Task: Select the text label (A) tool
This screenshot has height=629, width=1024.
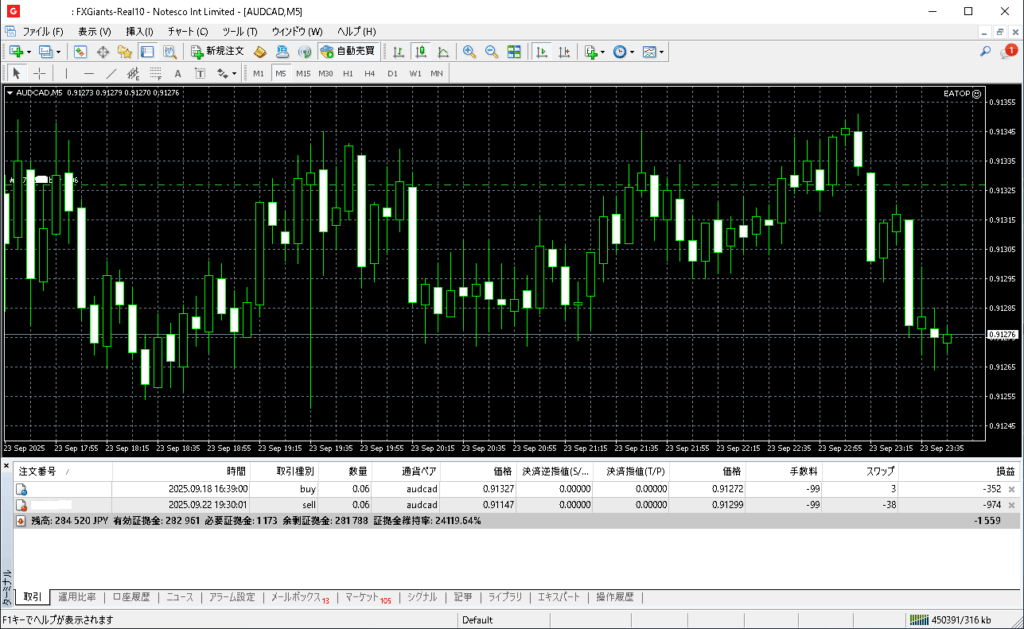Action: [178, 73]
